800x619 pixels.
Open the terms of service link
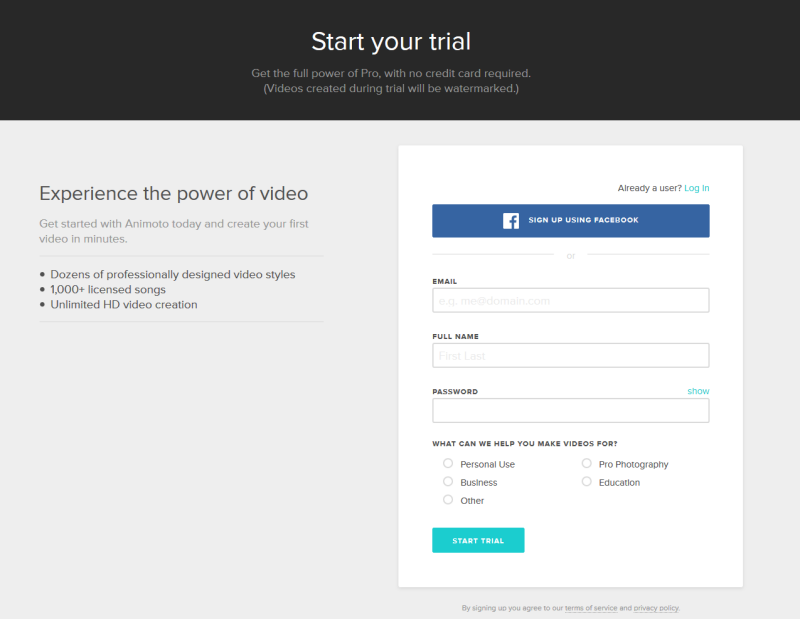point(591,608)
